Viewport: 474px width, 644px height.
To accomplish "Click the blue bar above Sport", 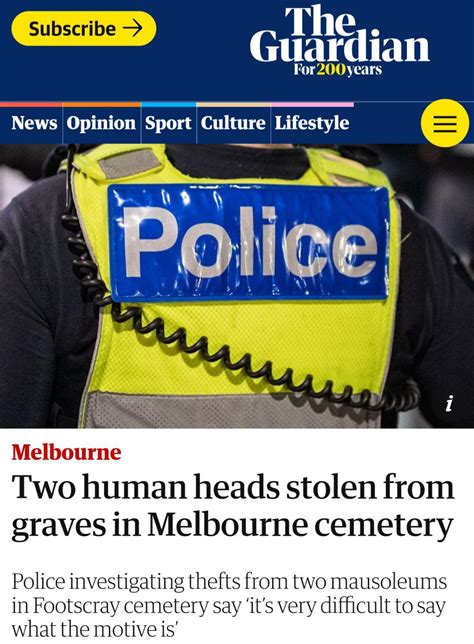I will [169, 105].
